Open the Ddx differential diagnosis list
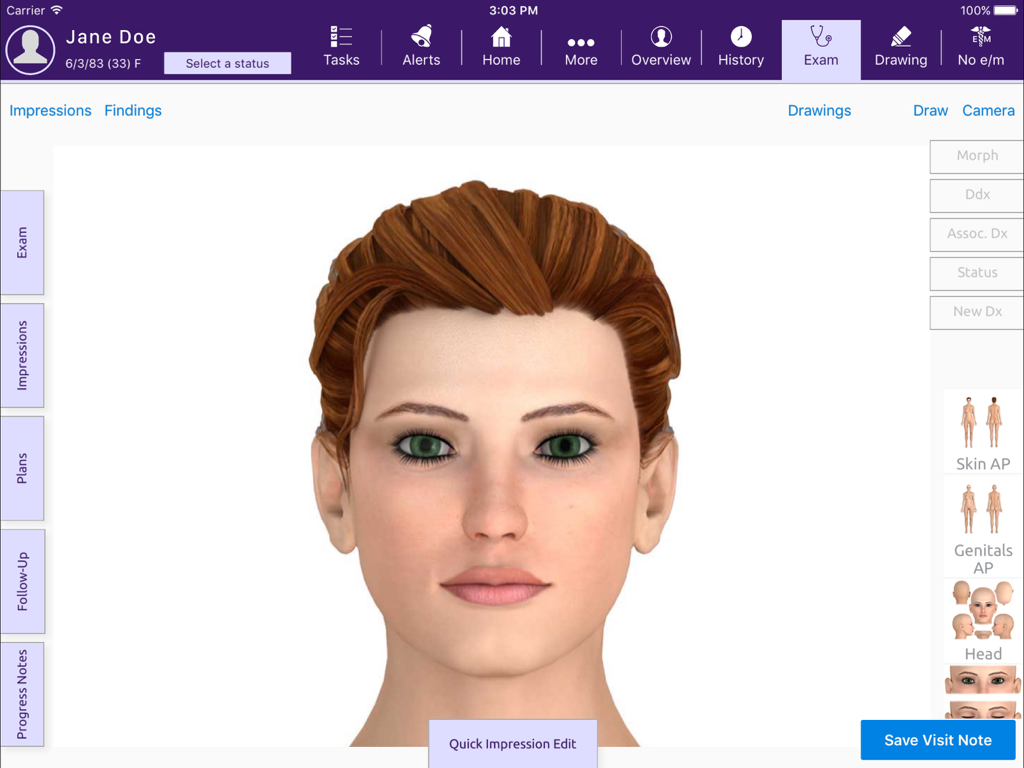This screenshot has width=1024, height=768. coord(975,195)
